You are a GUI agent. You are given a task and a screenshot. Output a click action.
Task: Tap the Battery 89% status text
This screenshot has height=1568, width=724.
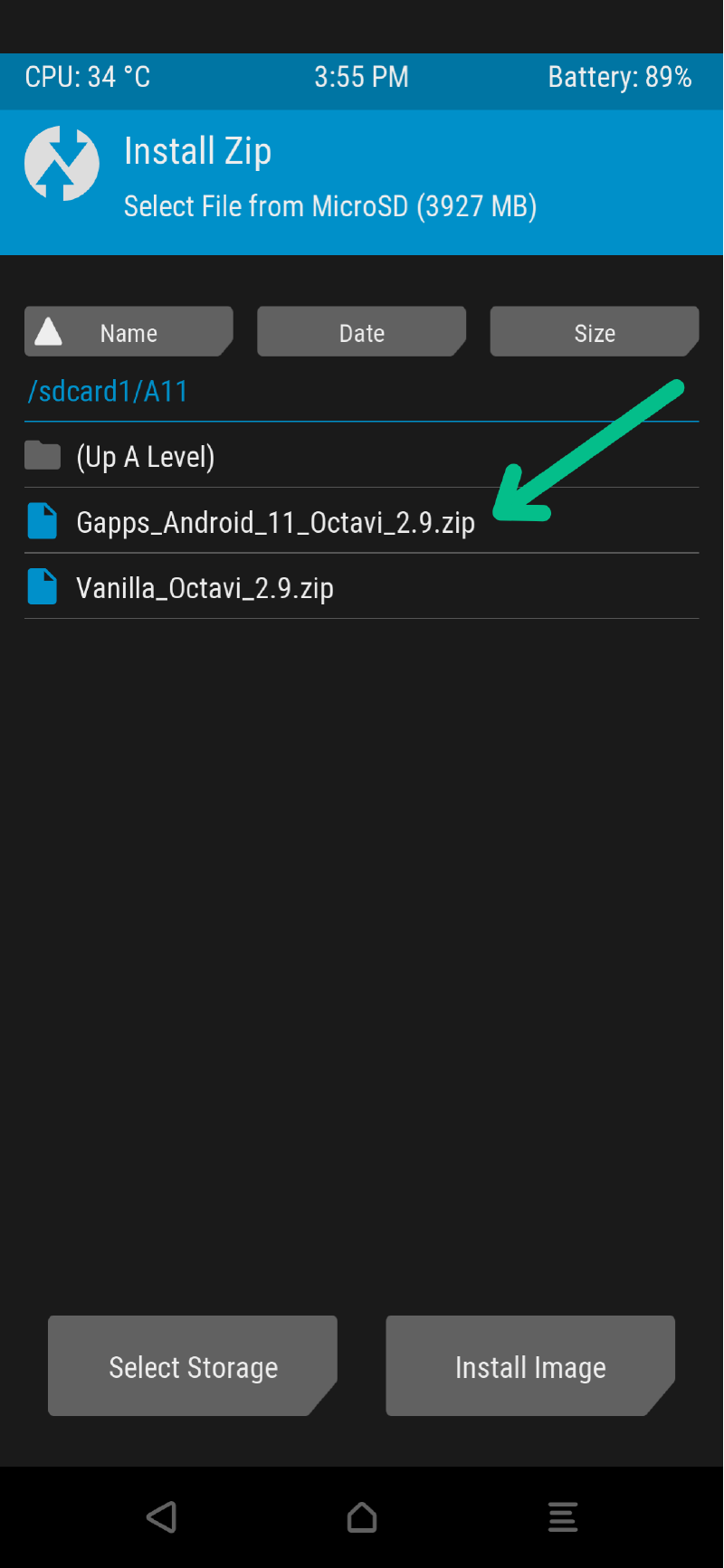pos(620,77)
